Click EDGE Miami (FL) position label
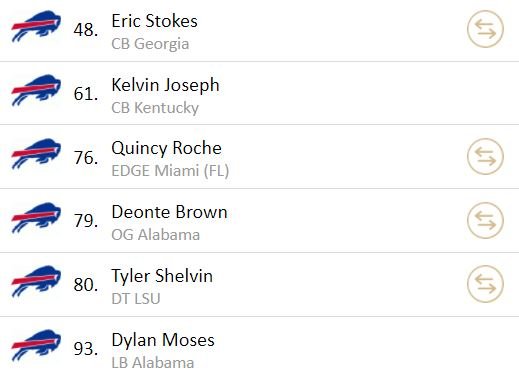This screenshot has height=380, width=519. pyautogui.click(x=170, y=171)
